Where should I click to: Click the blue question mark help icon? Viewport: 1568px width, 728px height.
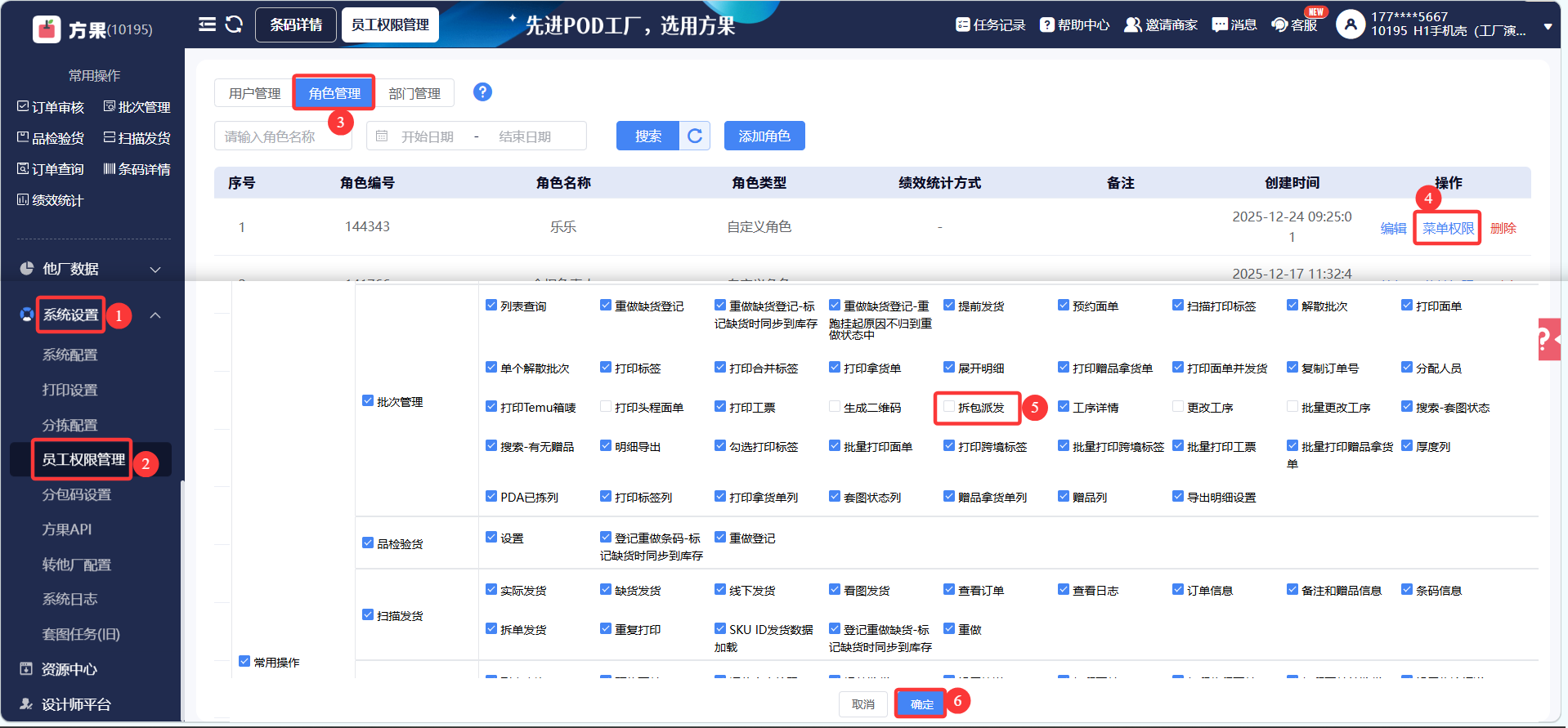pos(482,92)
